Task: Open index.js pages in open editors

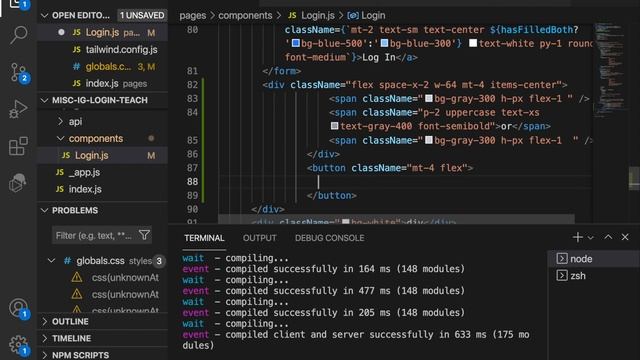Action: click(102, 84)
